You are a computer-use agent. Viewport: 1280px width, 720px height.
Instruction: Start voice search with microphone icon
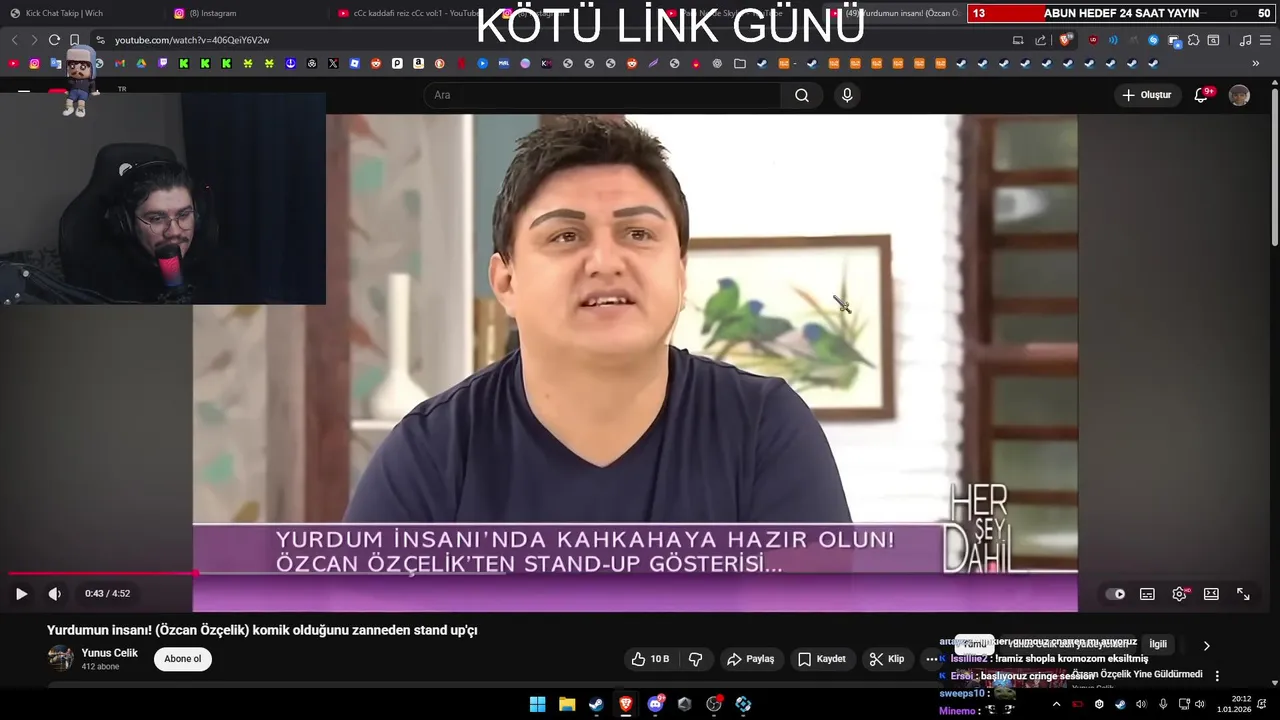(847, 95)
